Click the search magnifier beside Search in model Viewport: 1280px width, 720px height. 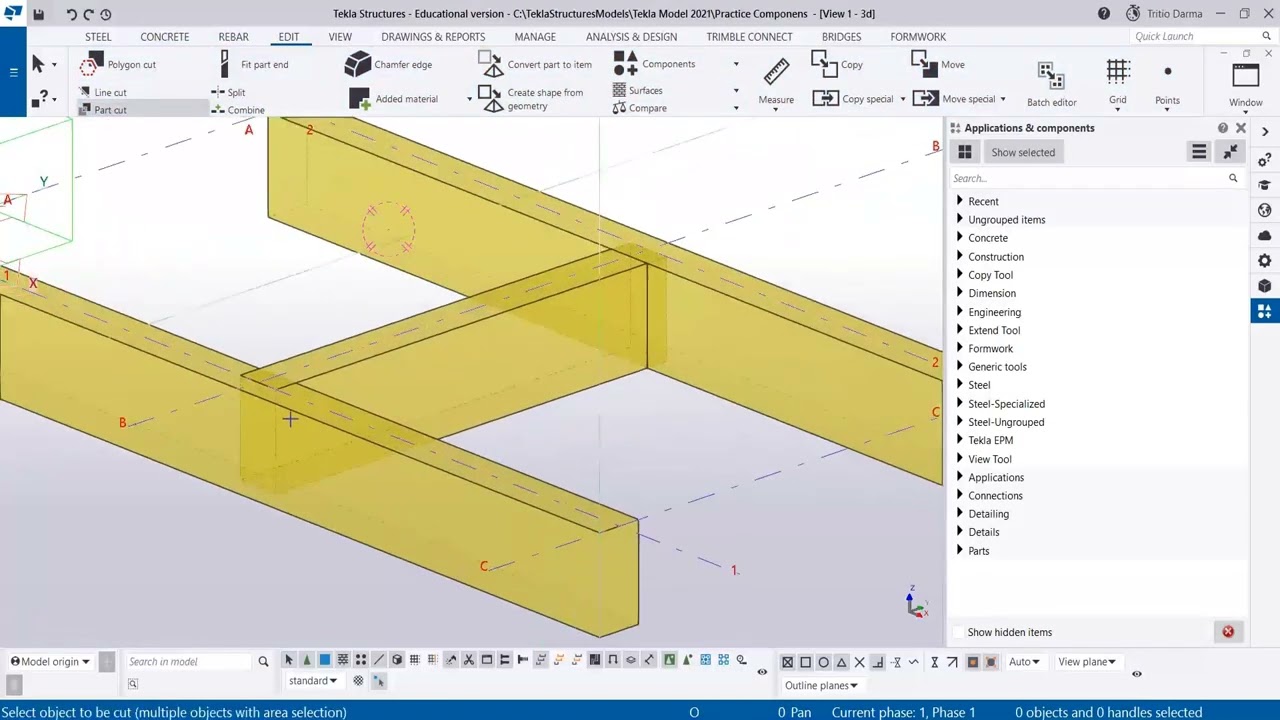[263, 662]
